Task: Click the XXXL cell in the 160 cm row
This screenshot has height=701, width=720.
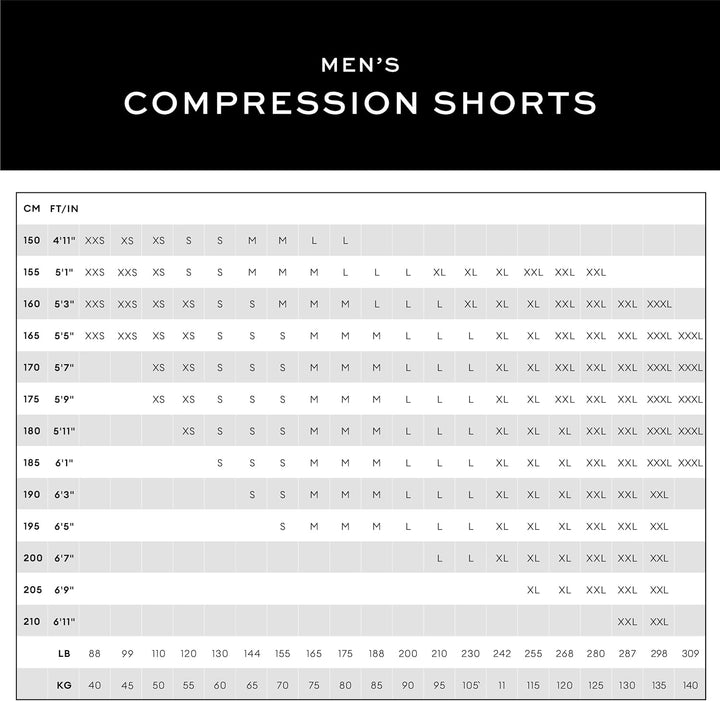Action: tap(659, 304)
